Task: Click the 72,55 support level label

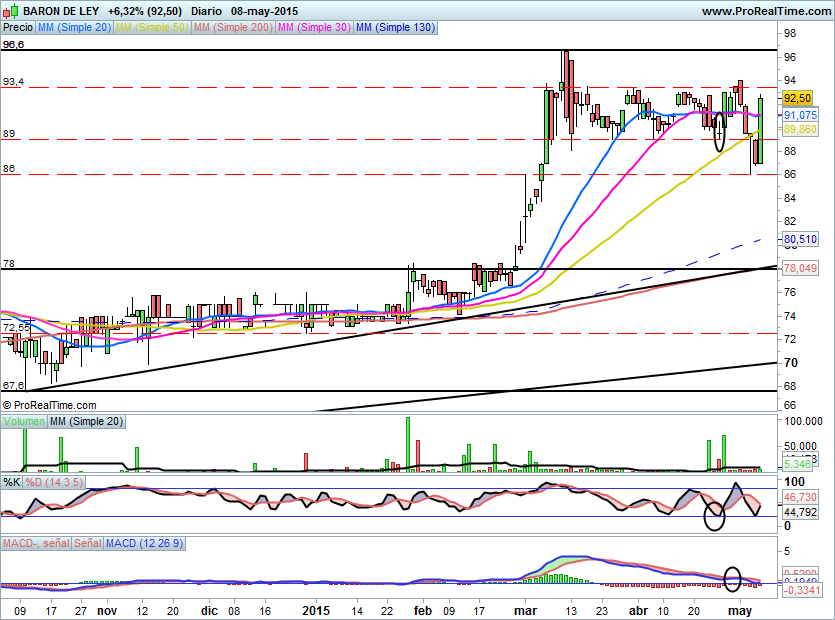Action: (16, 327)
